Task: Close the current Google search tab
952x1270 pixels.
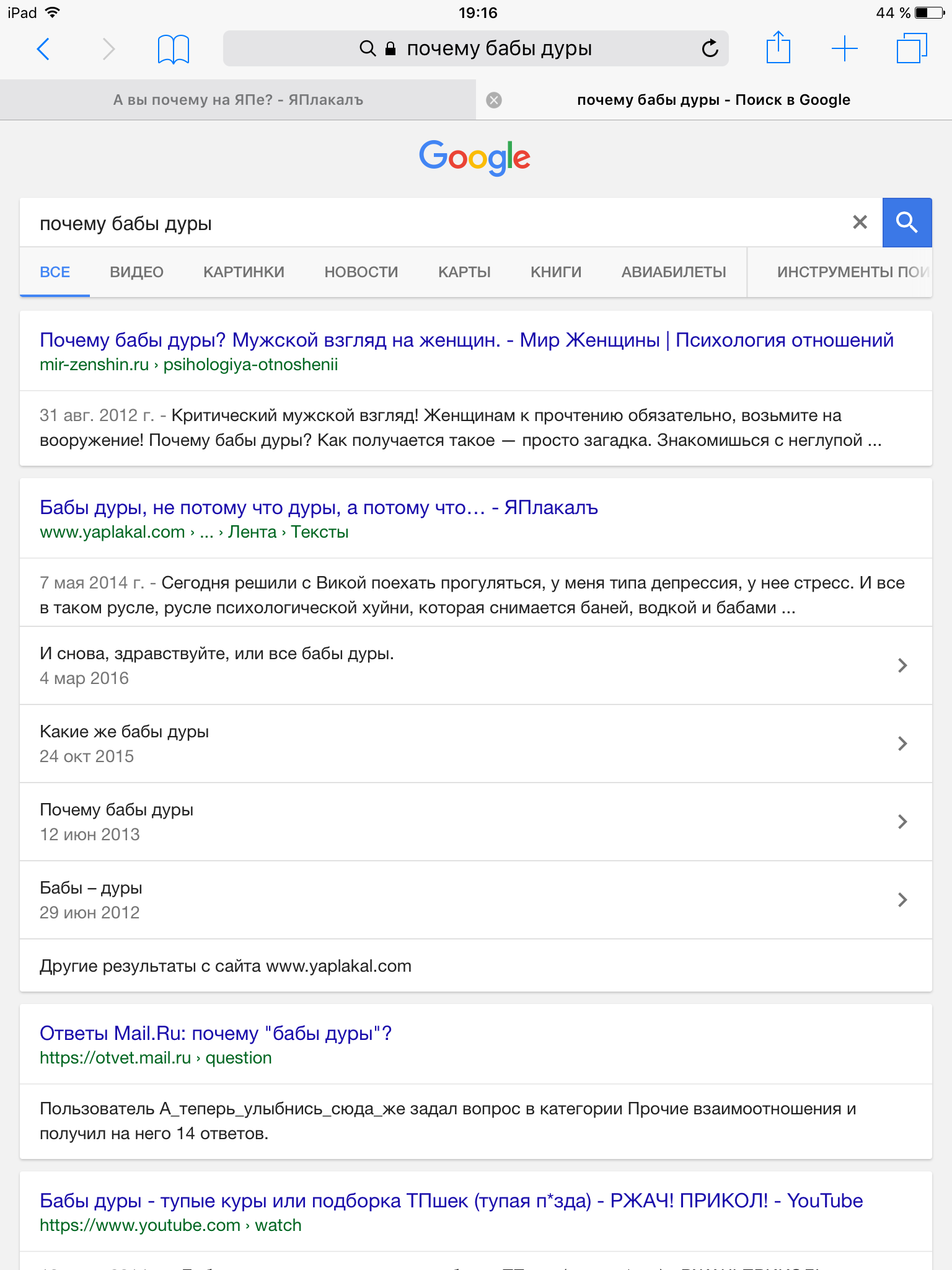Action: 494,100
